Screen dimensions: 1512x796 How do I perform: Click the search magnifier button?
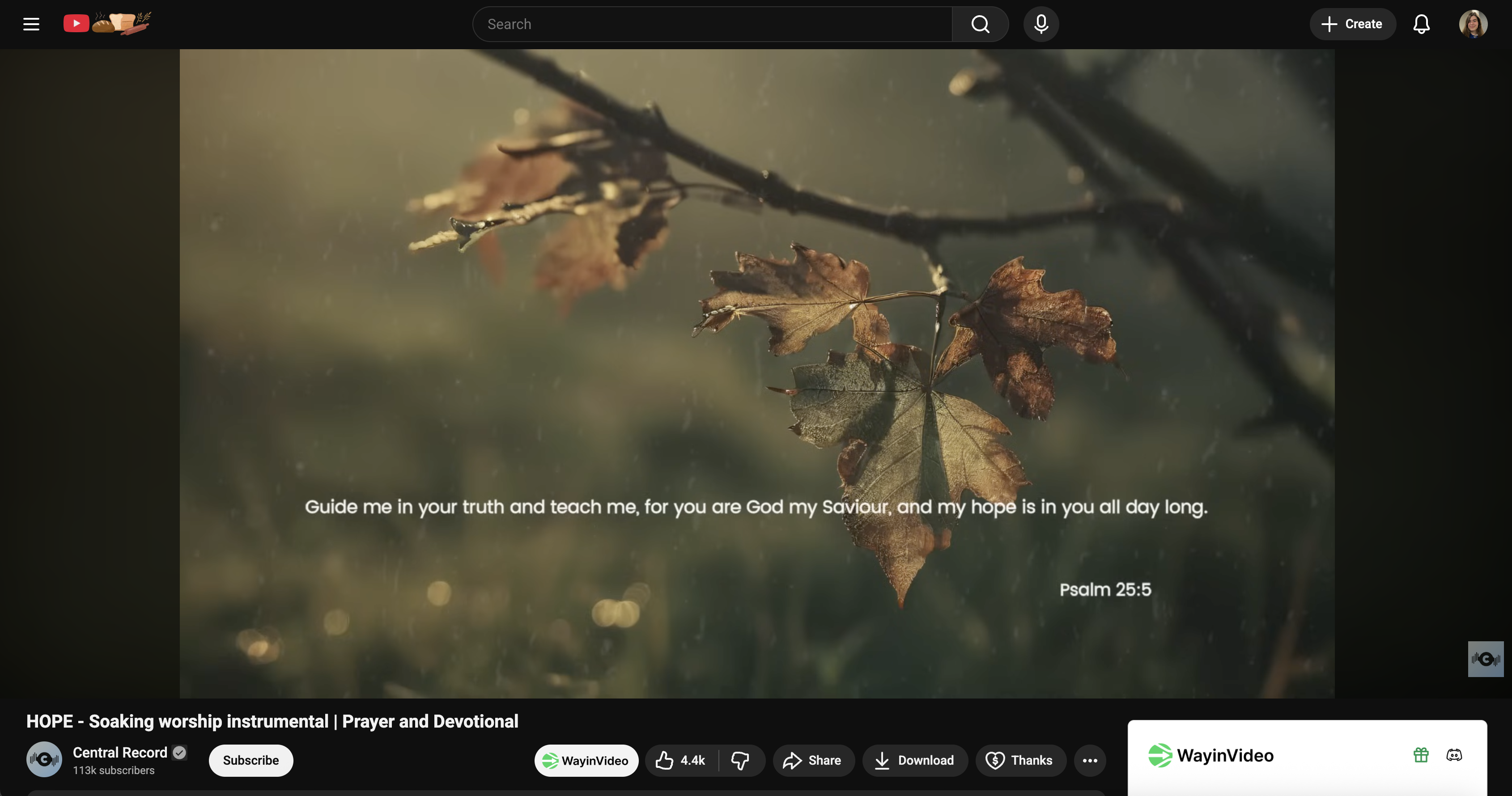coord(980,24)
